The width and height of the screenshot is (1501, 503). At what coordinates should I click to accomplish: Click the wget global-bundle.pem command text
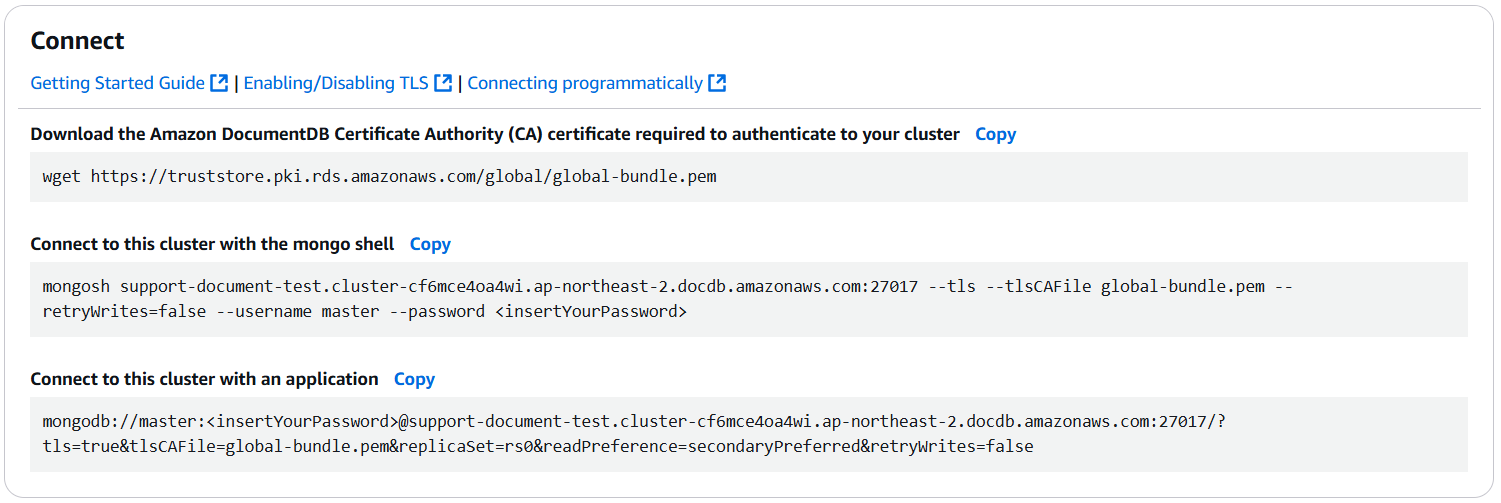click(380, 177)
